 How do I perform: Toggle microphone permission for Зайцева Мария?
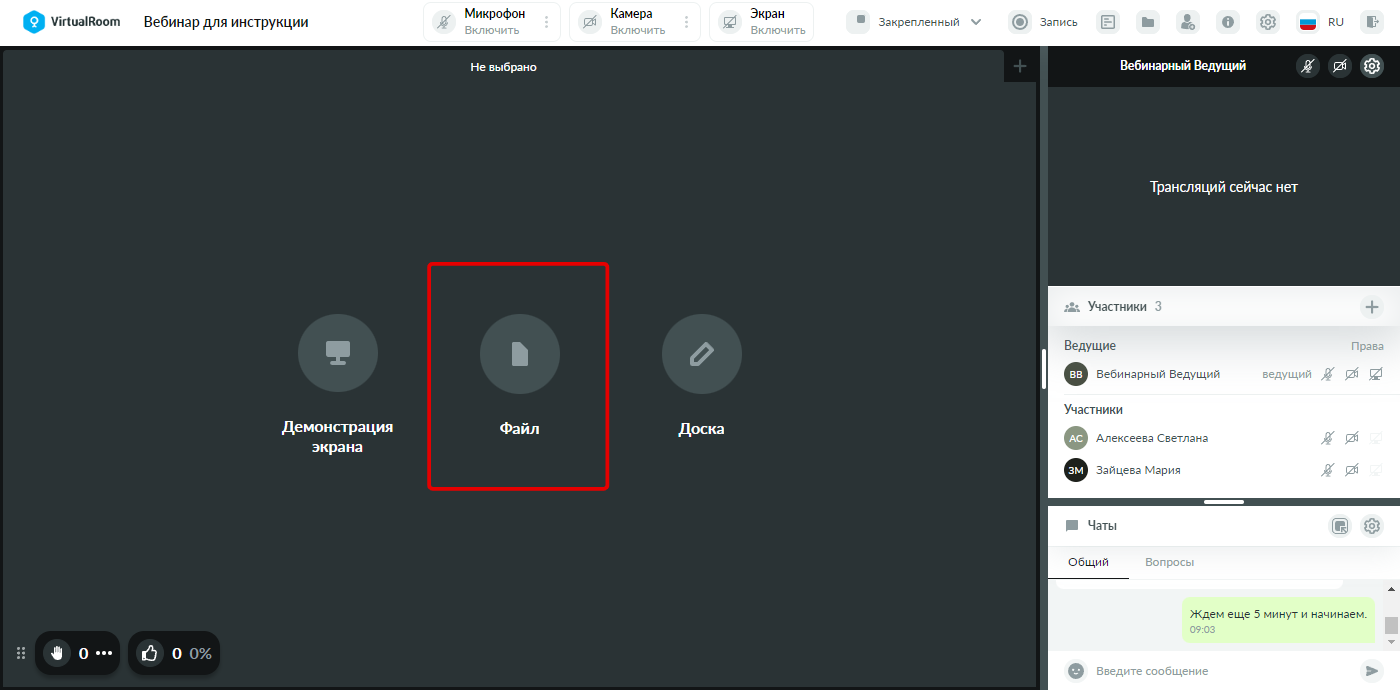click(1328, 470)
